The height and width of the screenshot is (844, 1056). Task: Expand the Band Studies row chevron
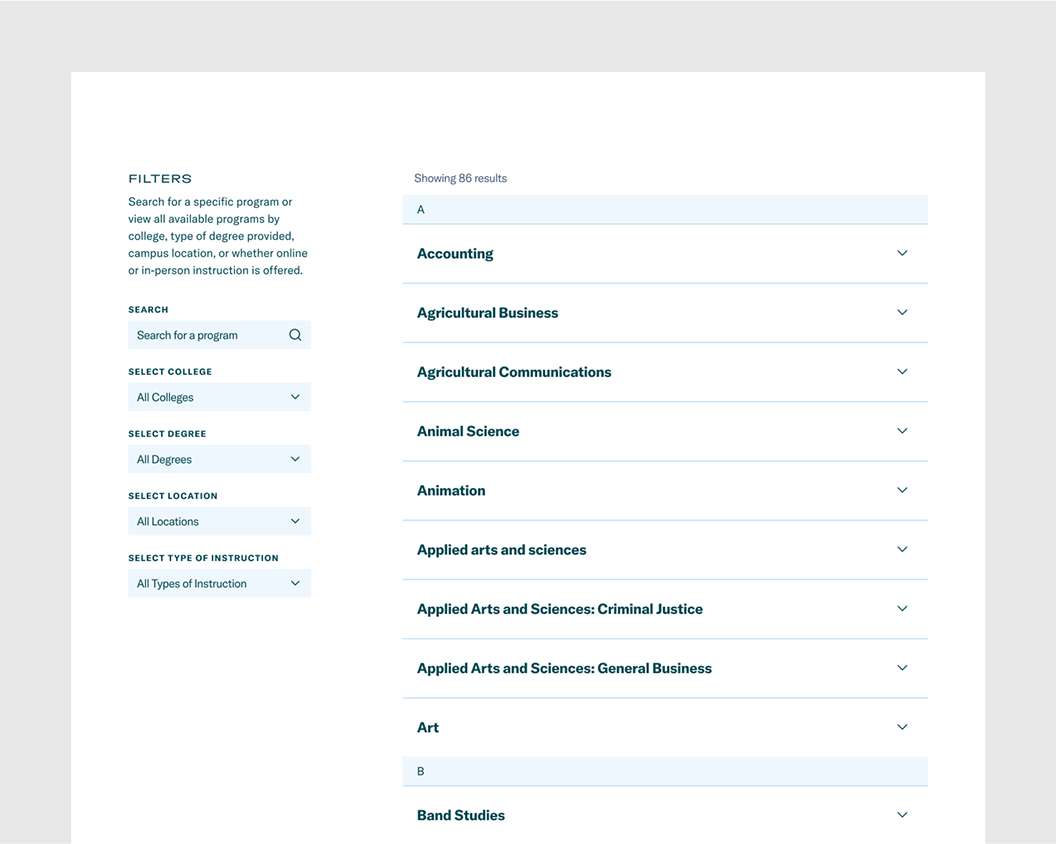click(902, 815)
